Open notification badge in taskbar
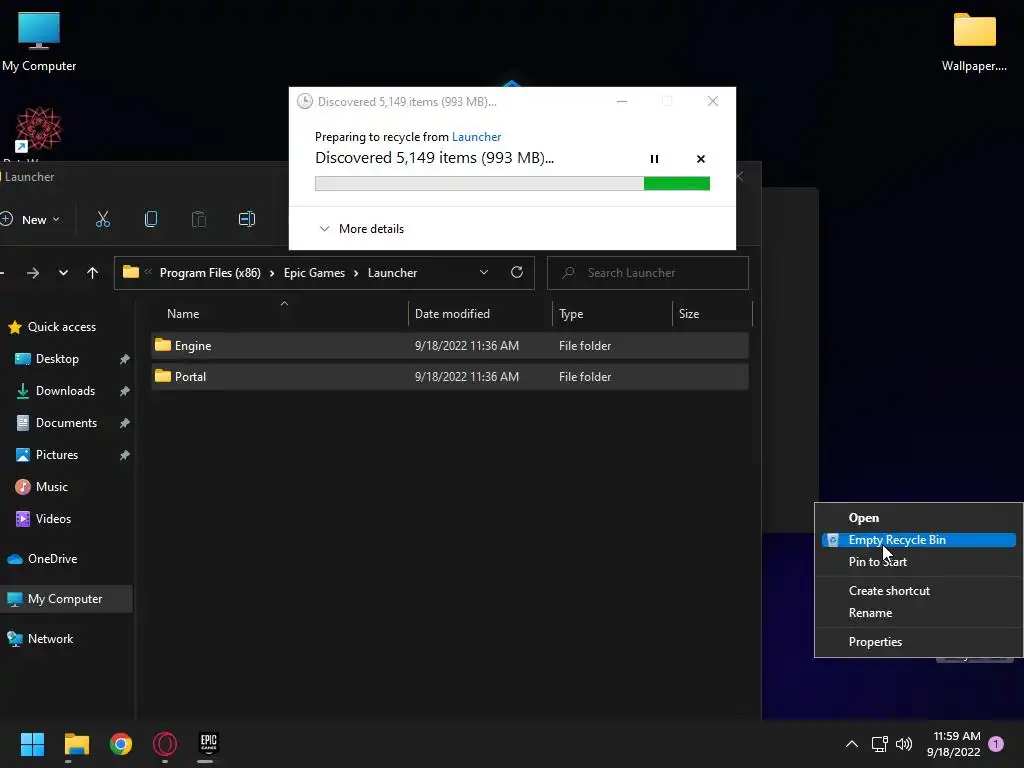 coord(996,744)
